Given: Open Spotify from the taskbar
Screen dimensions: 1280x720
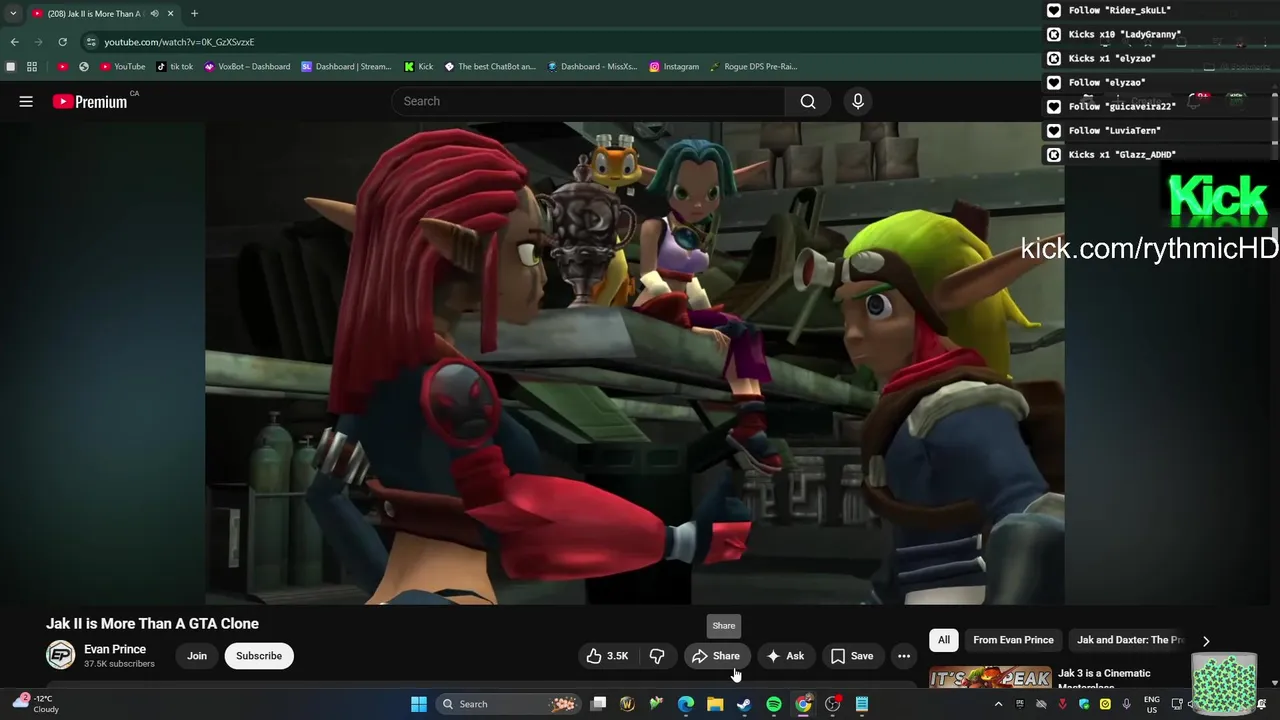Looking at the screenshot, I should point(774,704).
